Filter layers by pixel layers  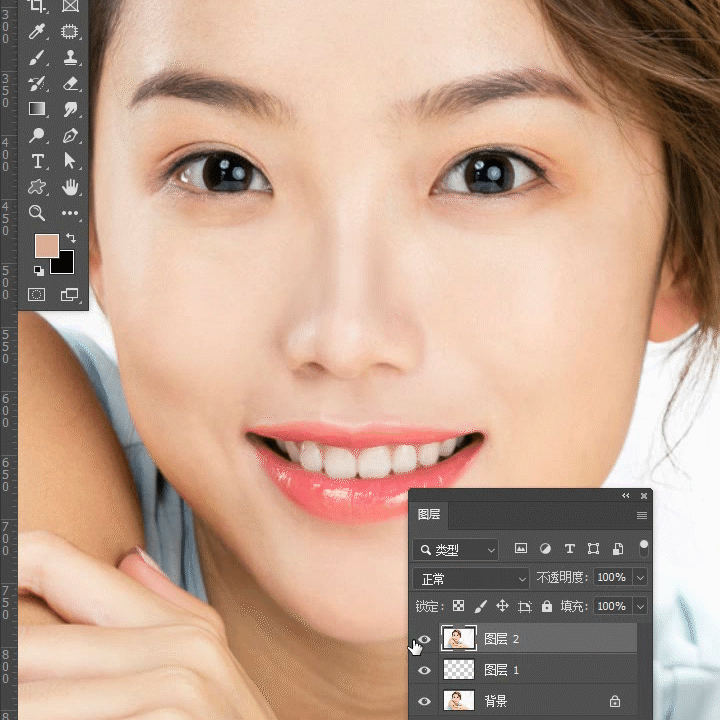(521, 548)
